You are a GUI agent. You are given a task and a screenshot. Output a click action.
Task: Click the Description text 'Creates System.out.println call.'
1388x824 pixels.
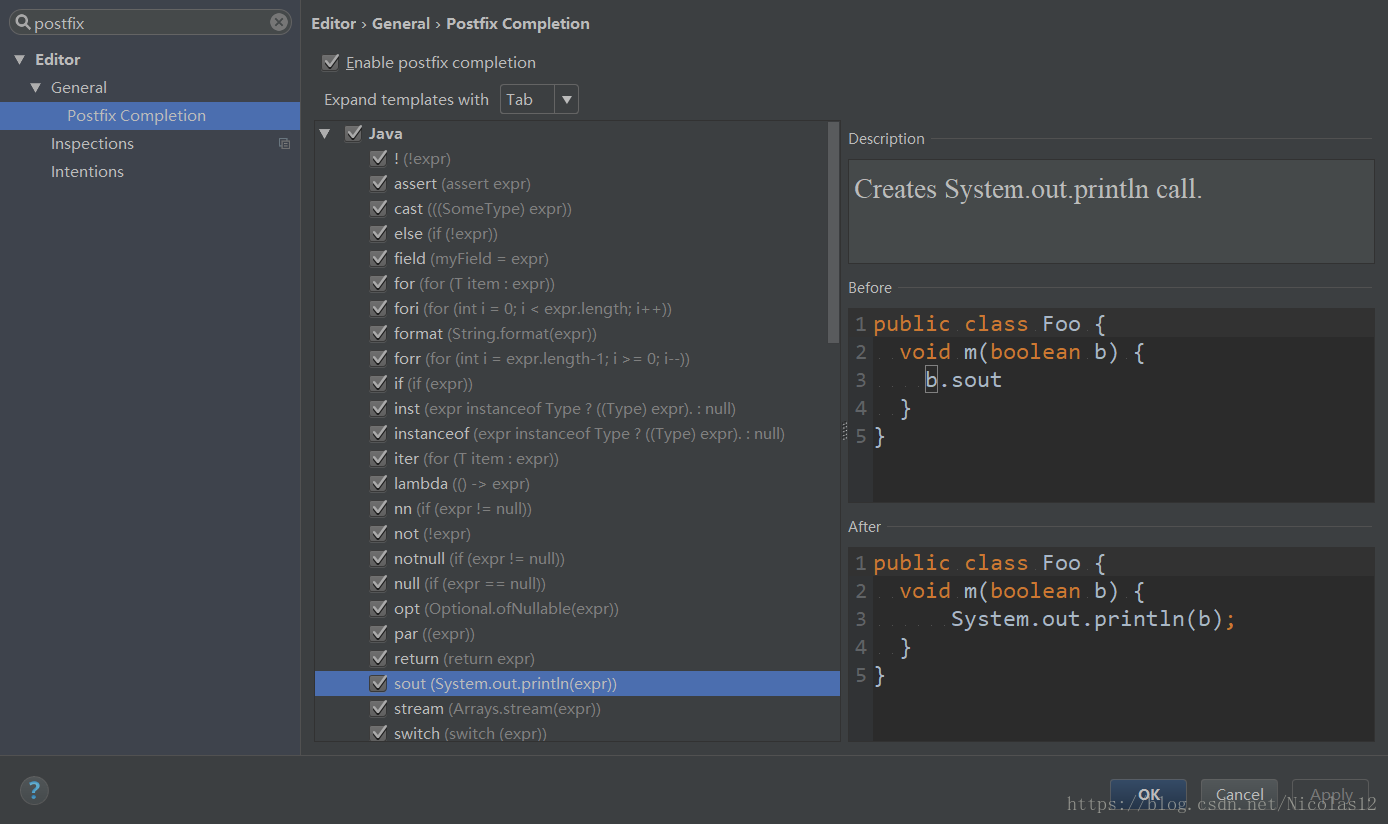point(1028,189)
